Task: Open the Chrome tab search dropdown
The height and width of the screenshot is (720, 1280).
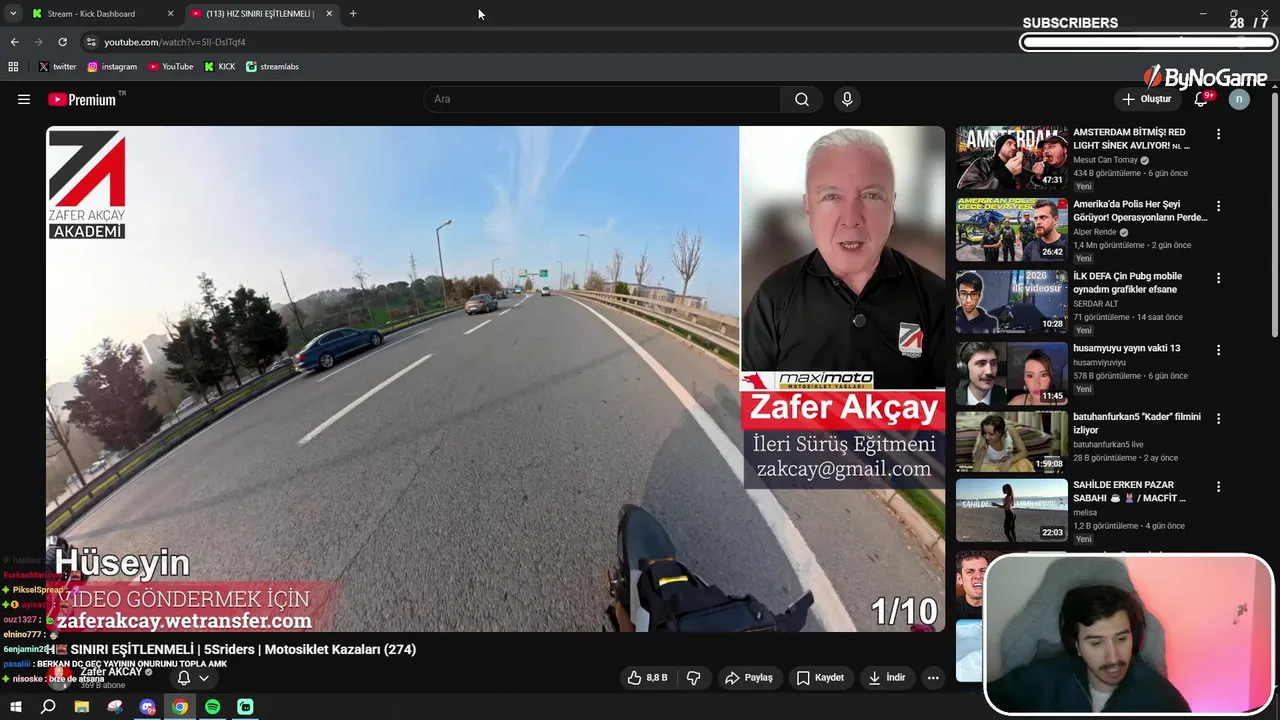Action: pos(13,14)
